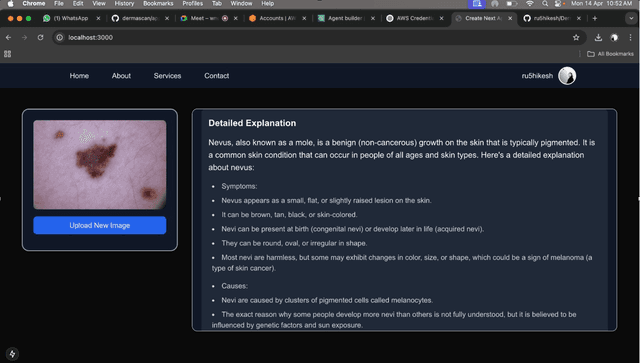640x363 pixels.
Task: Open the Services page link
Action: point(167,76)
